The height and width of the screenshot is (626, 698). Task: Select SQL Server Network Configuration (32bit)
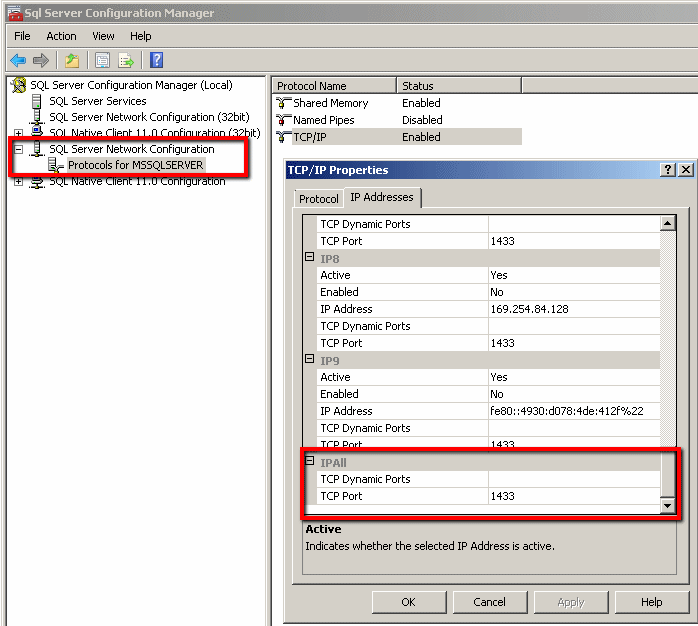pos(149,117)
